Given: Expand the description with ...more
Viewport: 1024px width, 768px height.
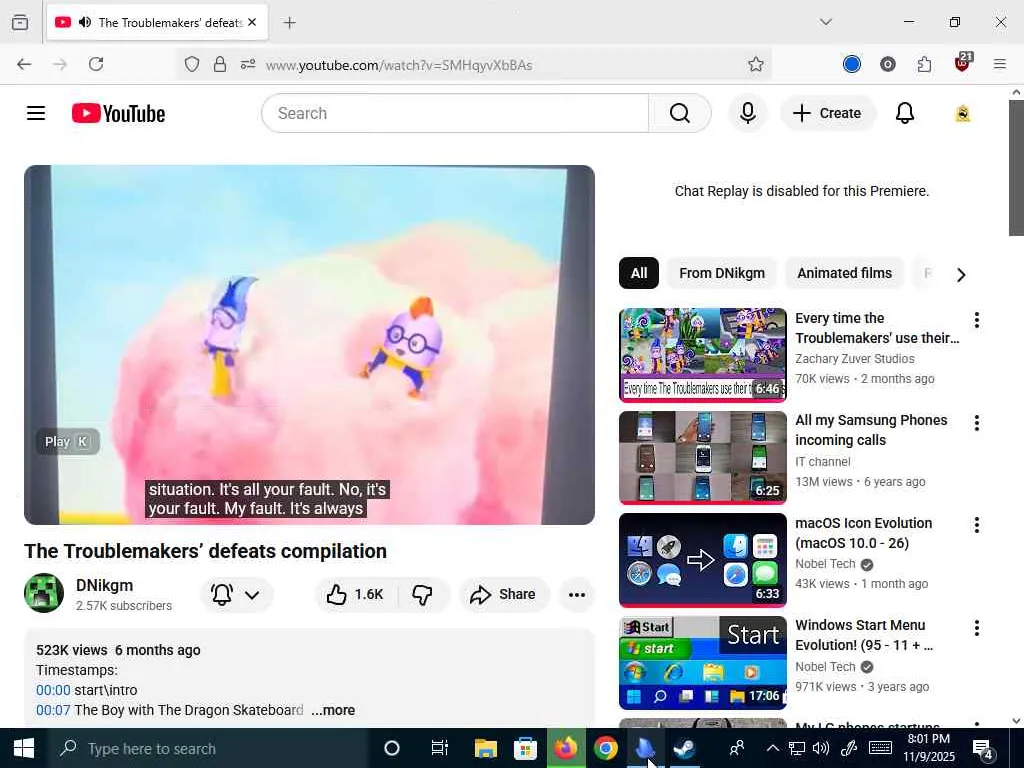Looking at the screenshot, I should [x=333, y=710].
